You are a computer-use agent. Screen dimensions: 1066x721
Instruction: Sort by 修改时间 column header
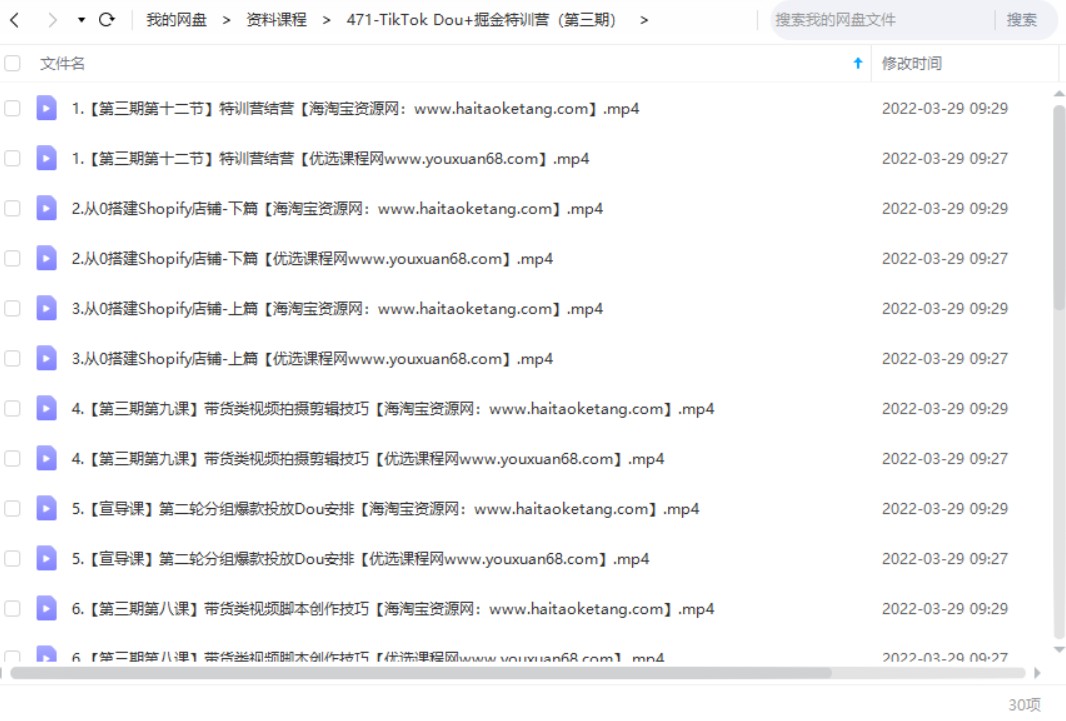[x=912, y=63]
